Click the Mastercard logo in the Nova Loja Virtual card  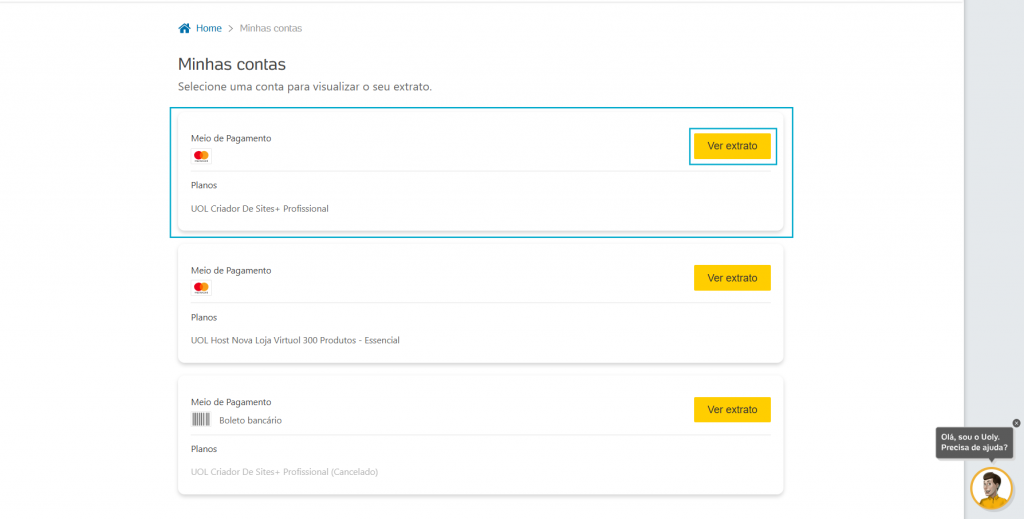click(x=201, y=288)
